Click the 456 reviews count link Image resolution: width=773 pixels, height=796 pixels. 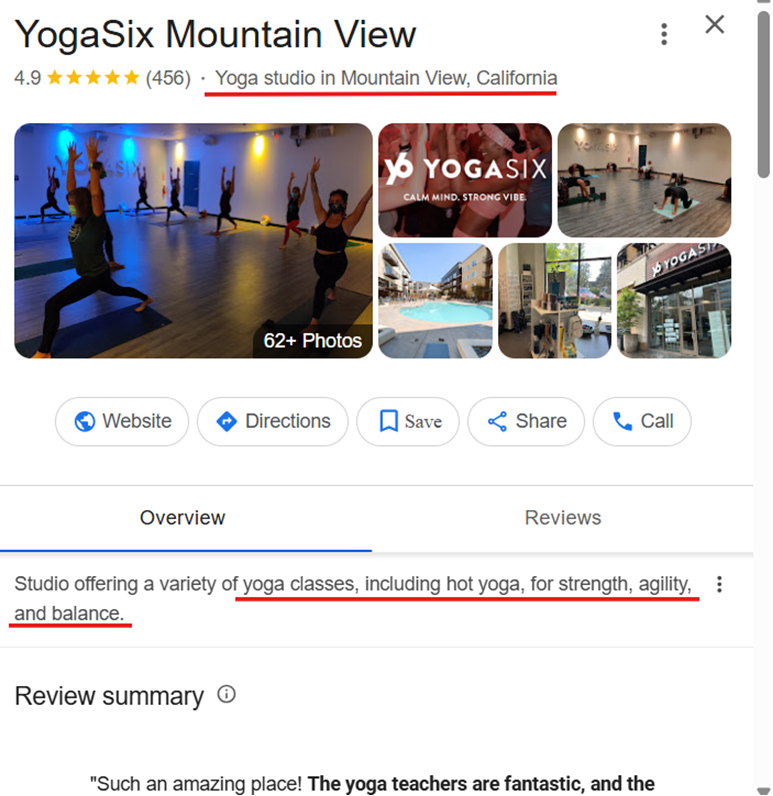coord(168,78)
